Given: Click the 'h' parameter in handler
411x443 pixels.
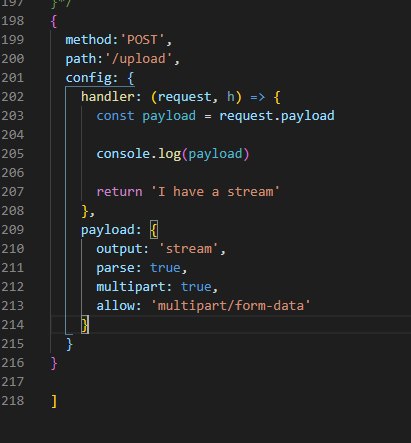Looking at the screenshot, I should click(231, 97).
